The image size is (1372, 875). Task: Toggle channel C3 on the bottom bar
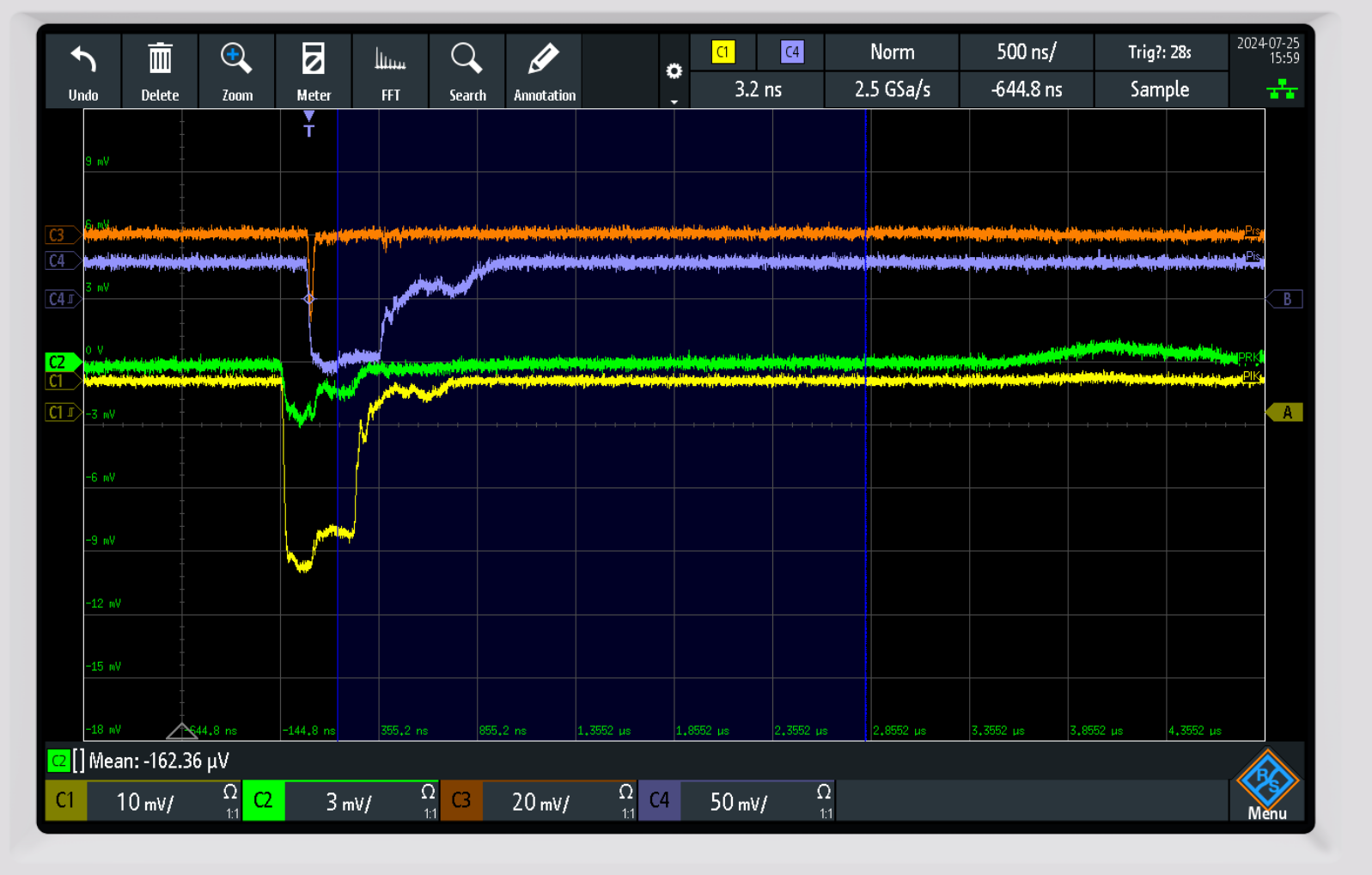click(x=461, y=801)
